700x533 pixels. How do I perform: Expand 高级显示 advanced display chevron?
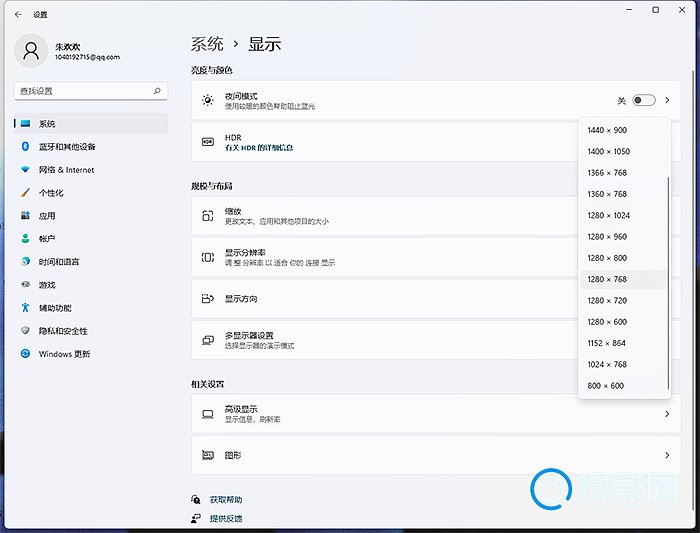tap(667, 413)
